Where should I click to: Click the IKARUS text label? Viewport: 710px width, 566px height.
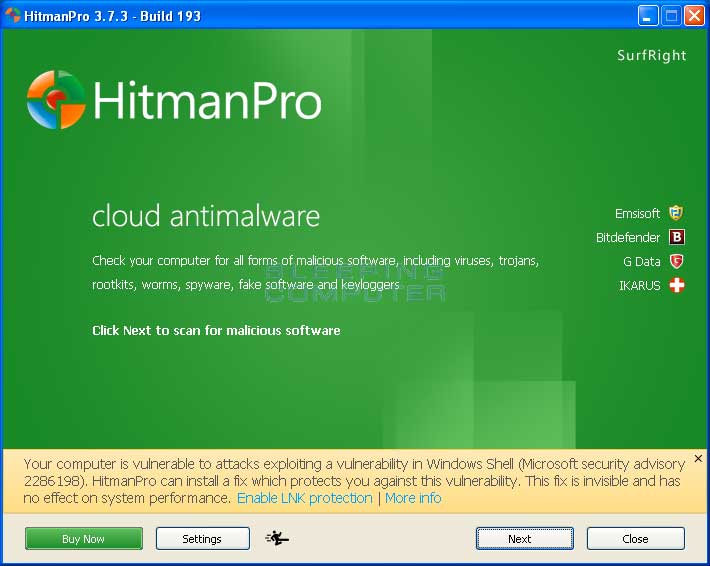[640, 286]
